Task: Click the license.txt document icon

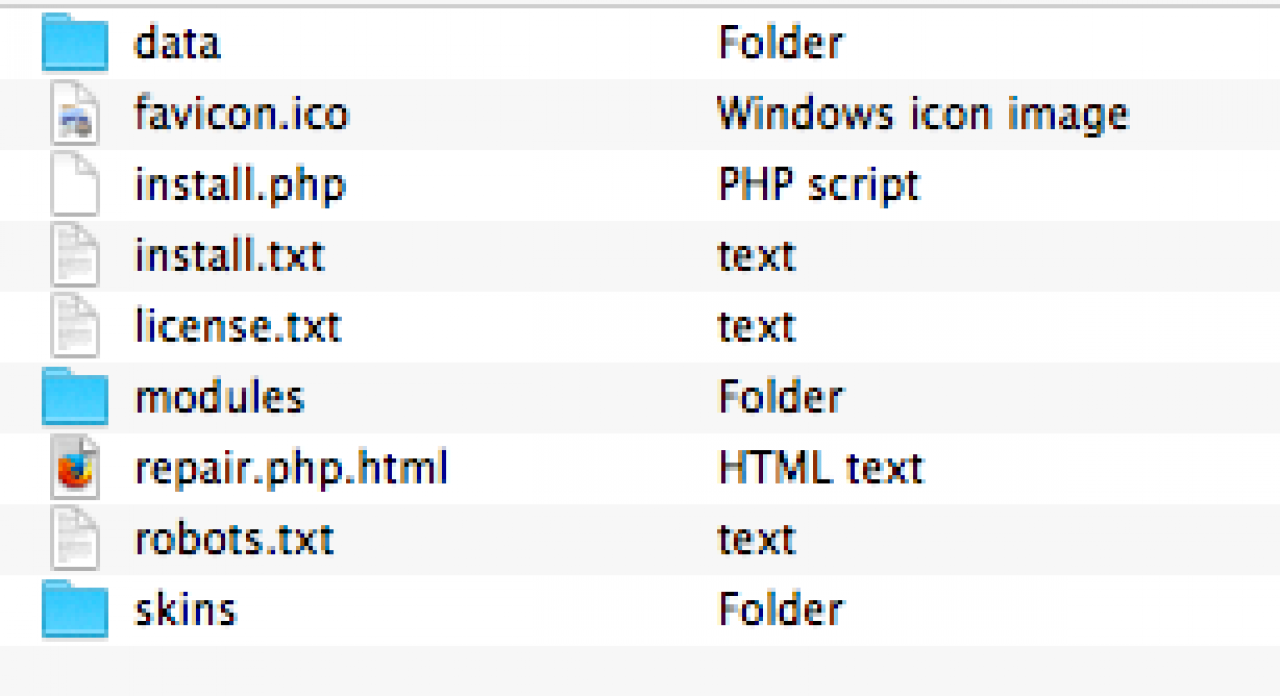Action: [x=75, y=327]
